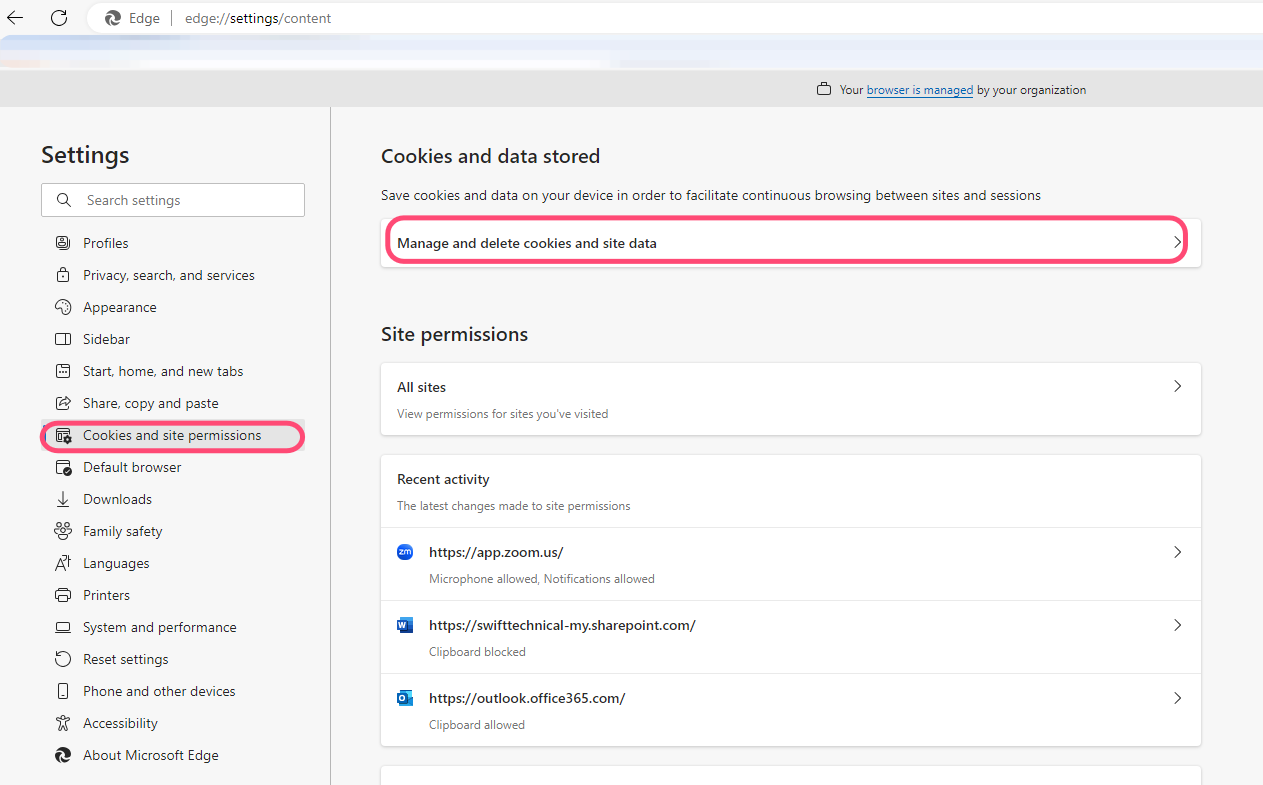Open the browser is managed link

click(x=919, y=89)
